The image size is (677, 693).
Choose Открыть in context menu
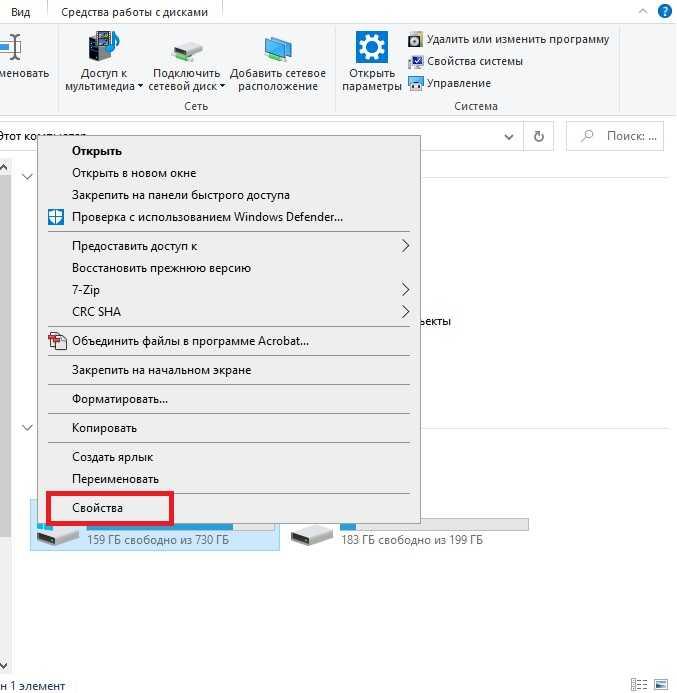tap(229, 151)
